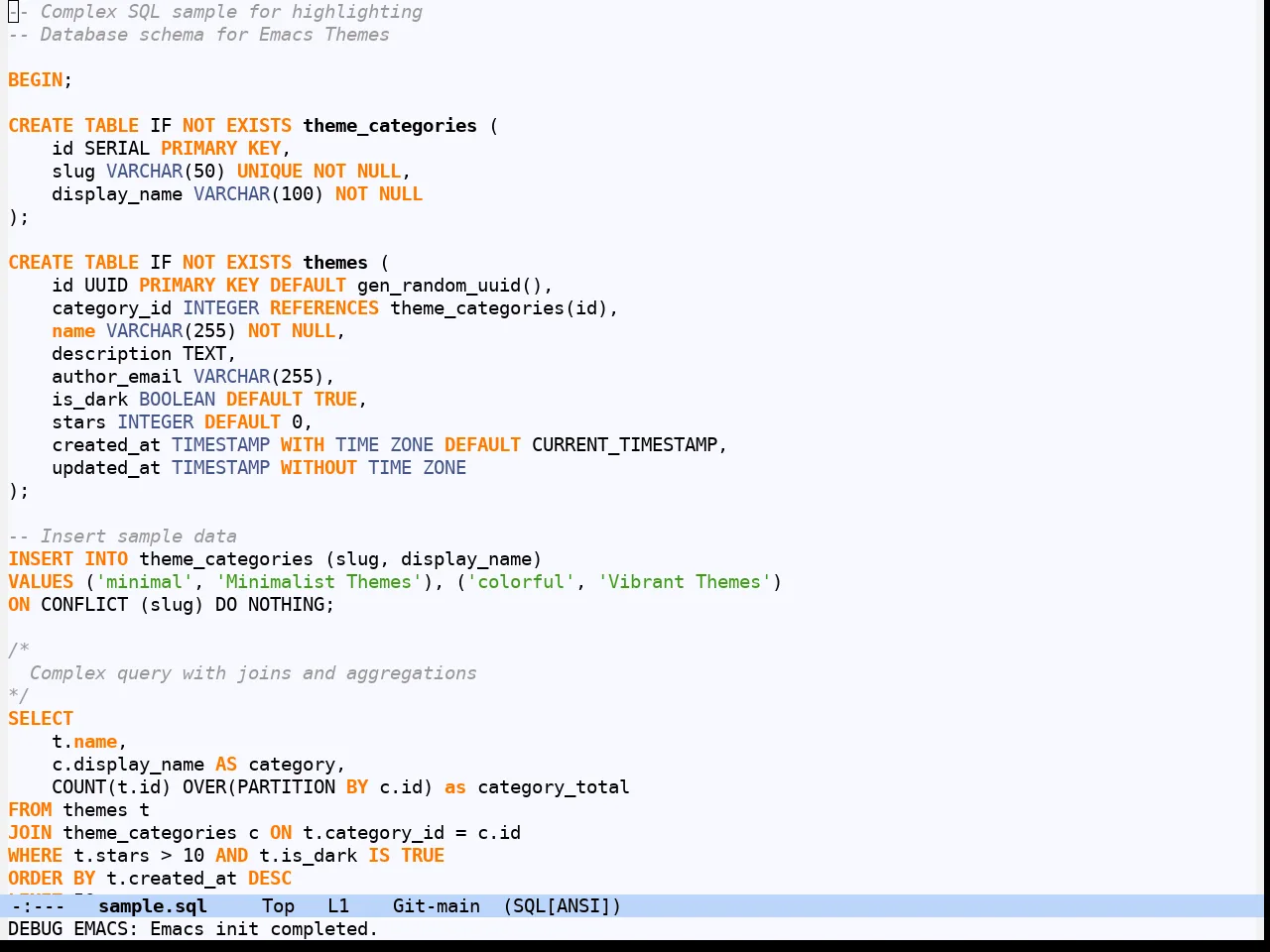Screen dimensions: 1270x952
Task: Click the gen_random_uuid() function call
Action: tap(449, 285)
